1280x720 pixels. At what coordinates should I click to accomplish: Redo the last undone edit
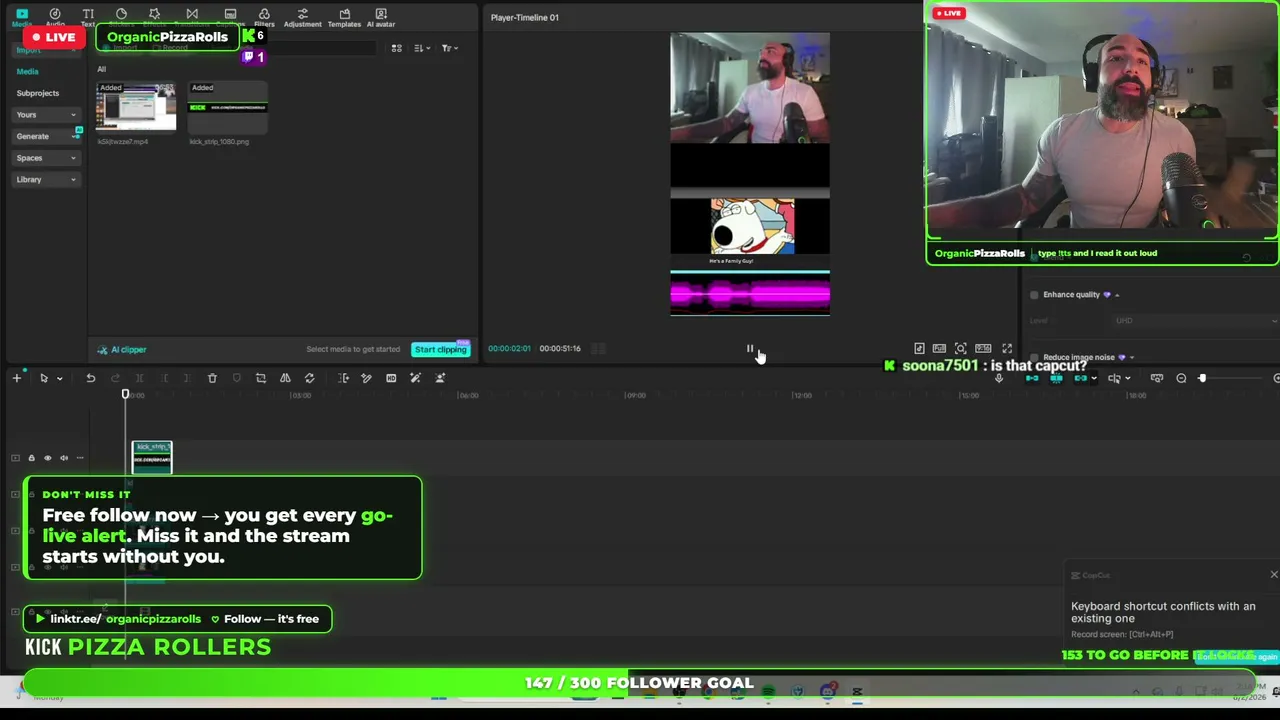click(115, 378)
